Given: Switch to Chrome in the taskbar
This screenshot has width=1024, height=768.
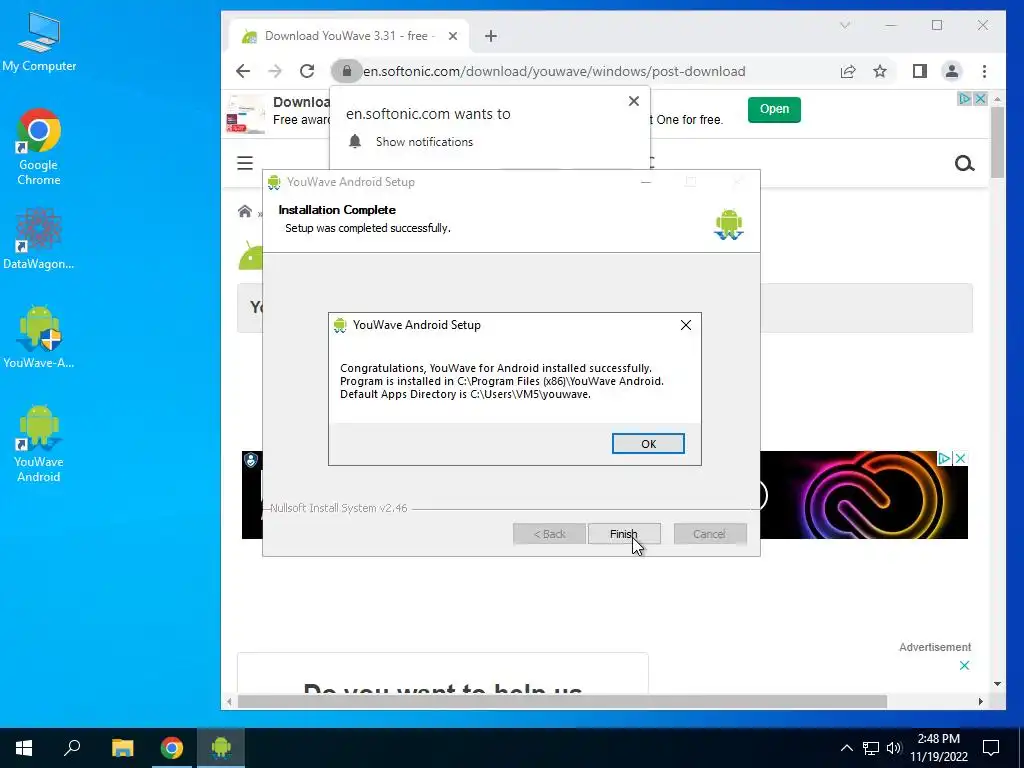Looking at the screenshot, I should (x=172, y=748).
